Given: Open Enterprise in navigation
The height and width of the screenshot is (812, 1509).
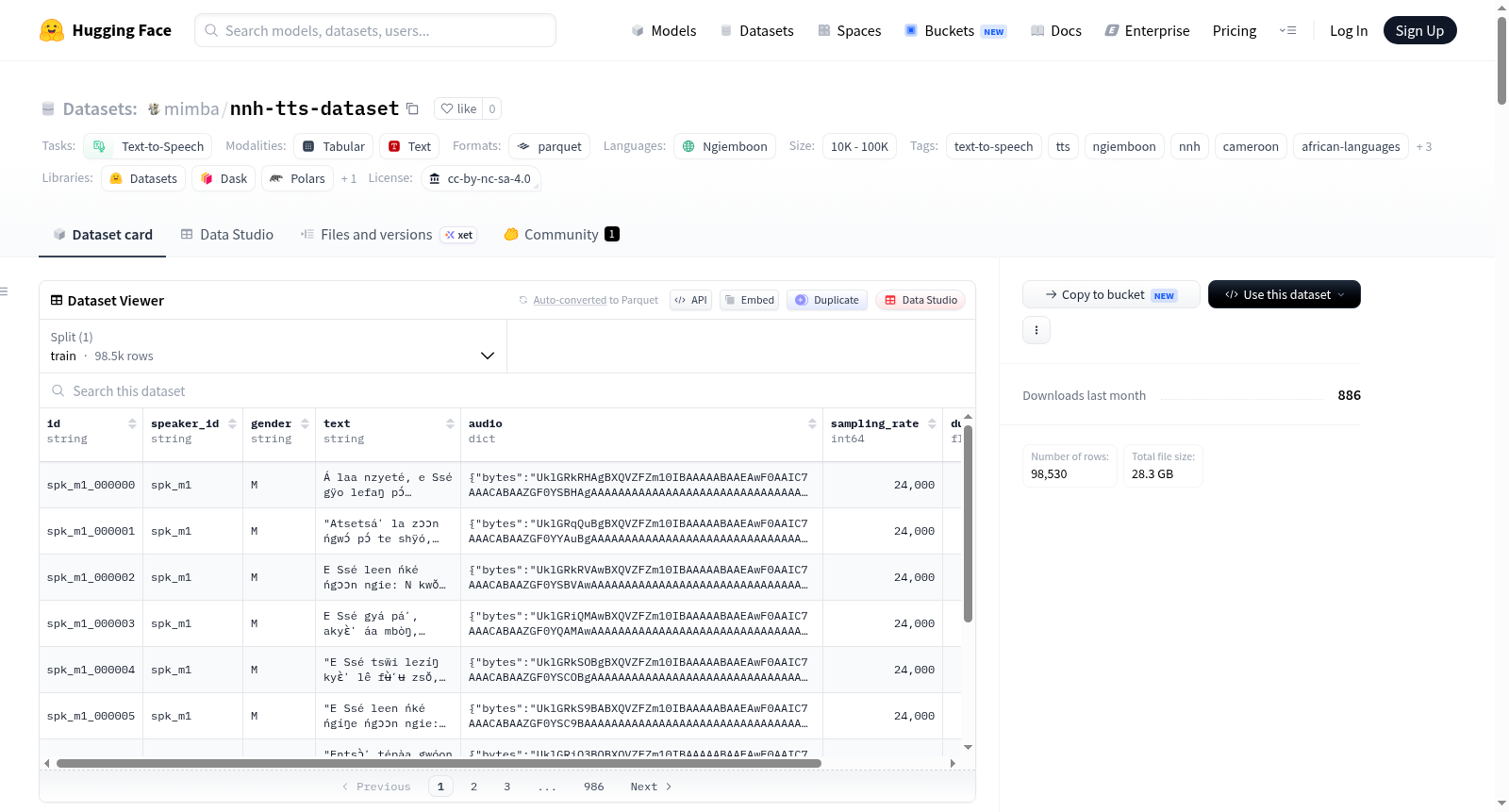Looking at the screenshot, I should (1147, 30).
